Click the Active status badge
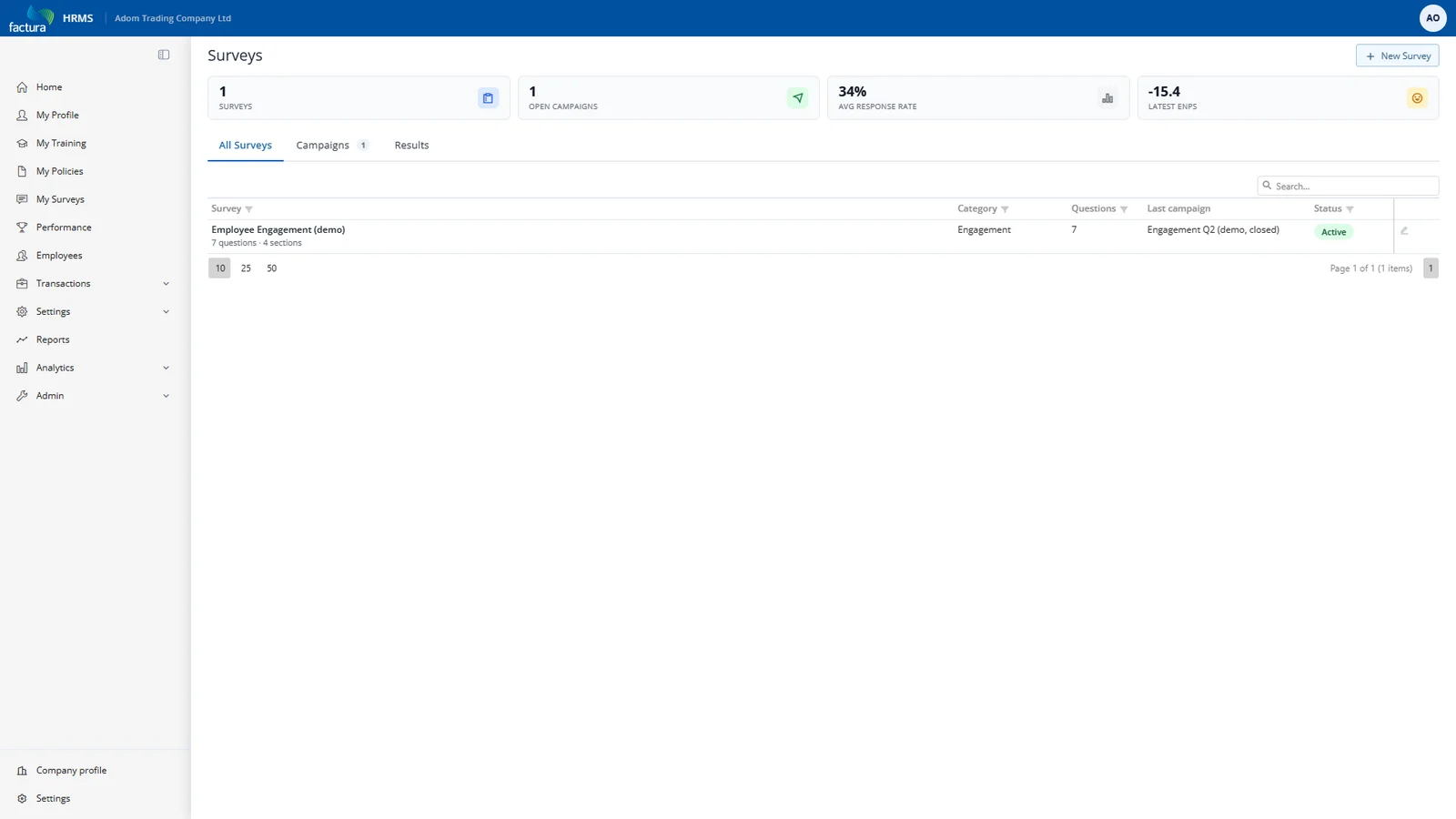1456x819 pixels. 1333,232
